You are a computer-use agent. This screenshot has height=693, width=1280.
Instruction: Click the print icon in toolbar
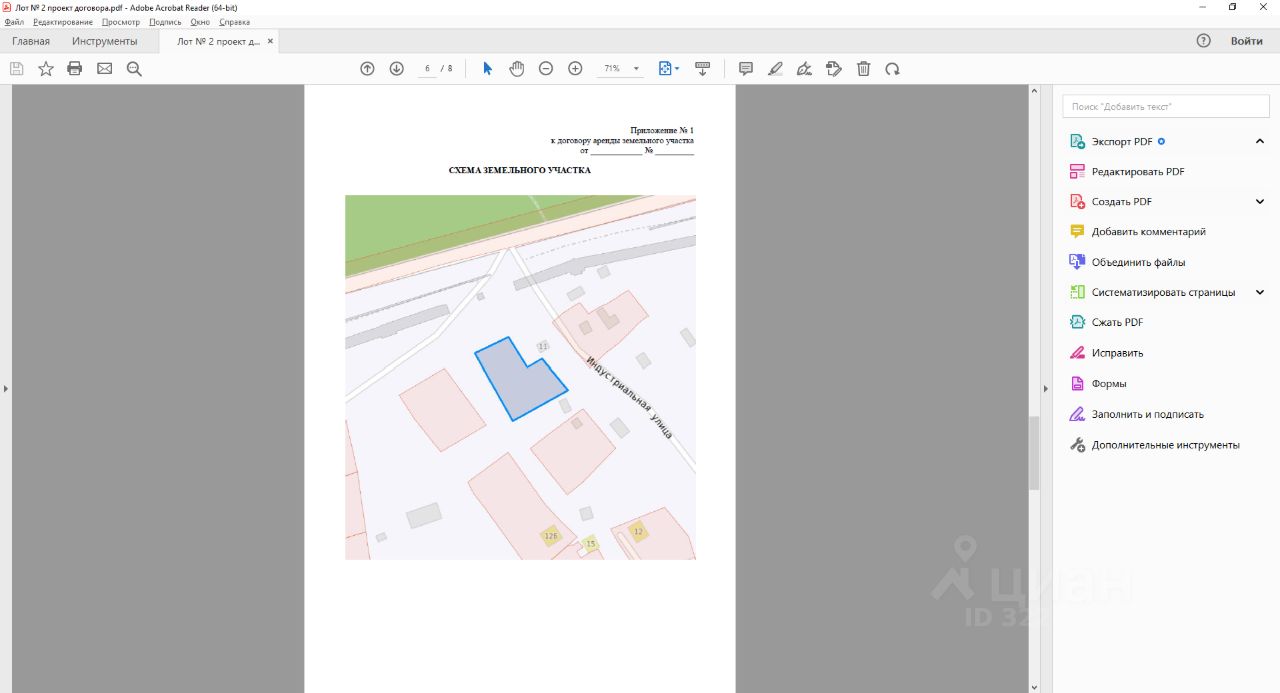click(75, 69)
